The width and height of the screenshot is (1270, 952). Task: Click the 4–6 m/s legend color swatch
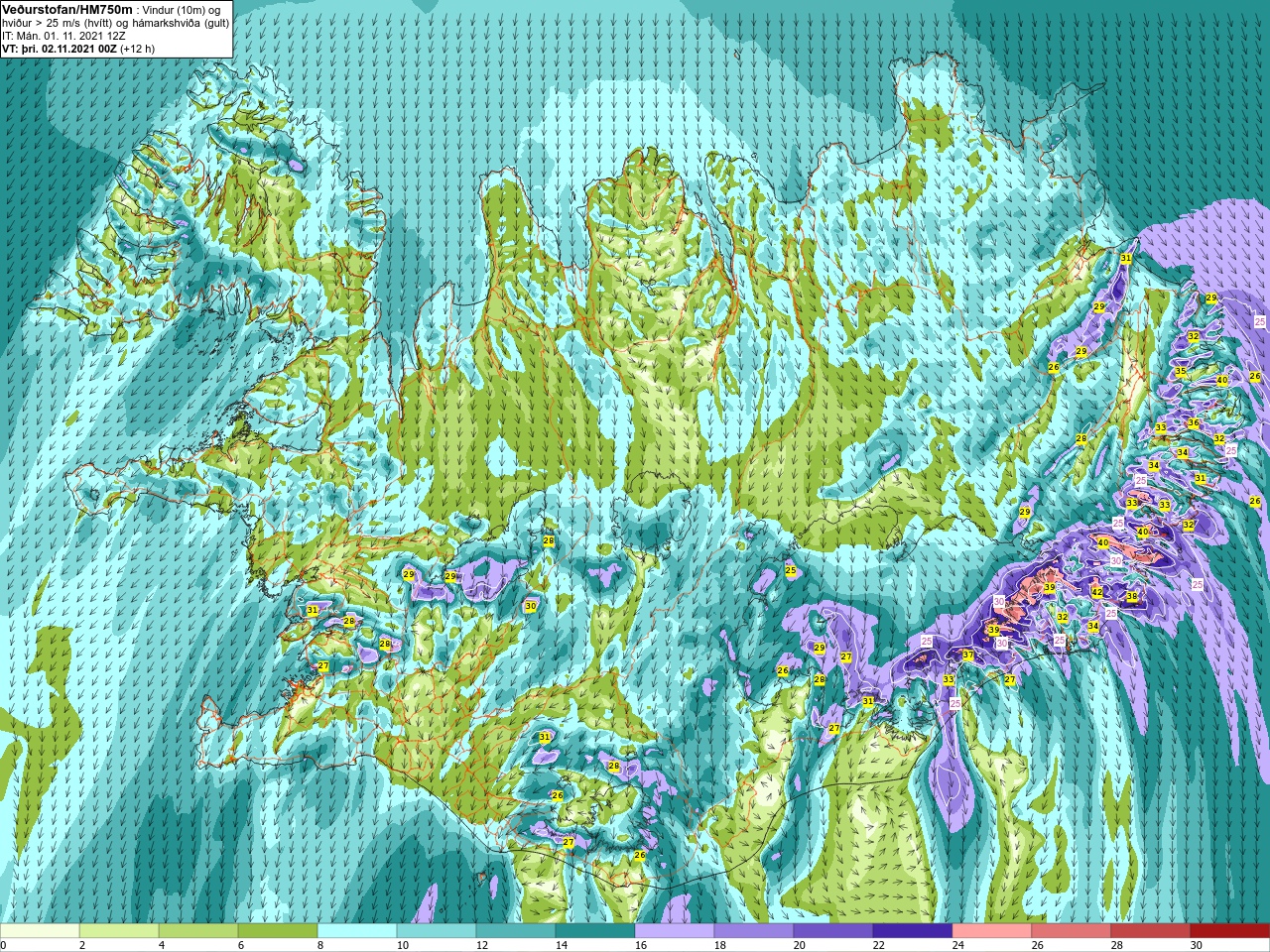(x=198, y=931)
